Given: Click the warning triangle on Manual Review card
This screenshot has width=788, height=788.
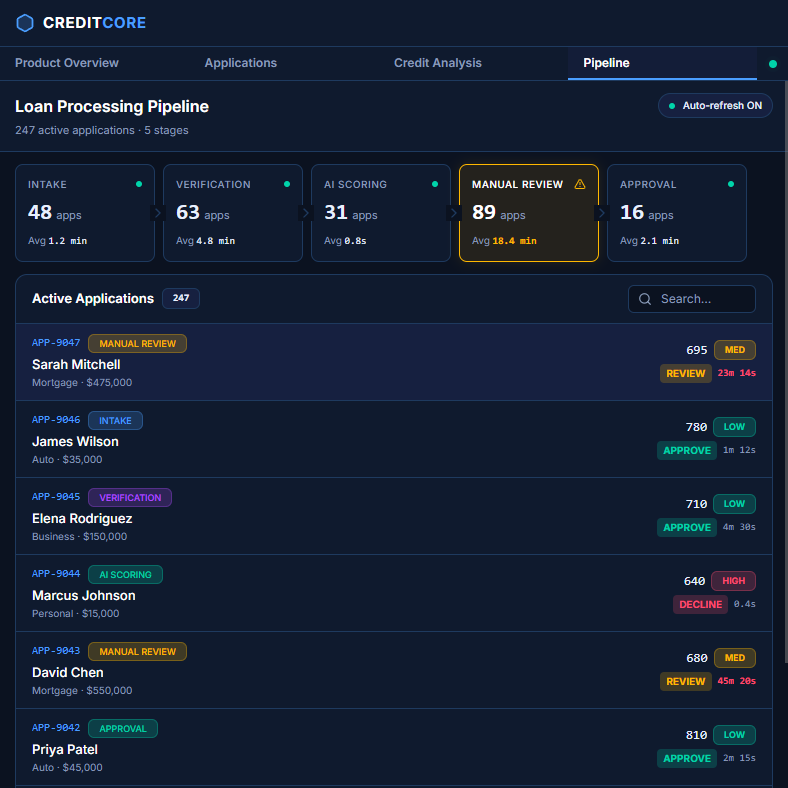Looking at the screenshot, I should 580,185.
